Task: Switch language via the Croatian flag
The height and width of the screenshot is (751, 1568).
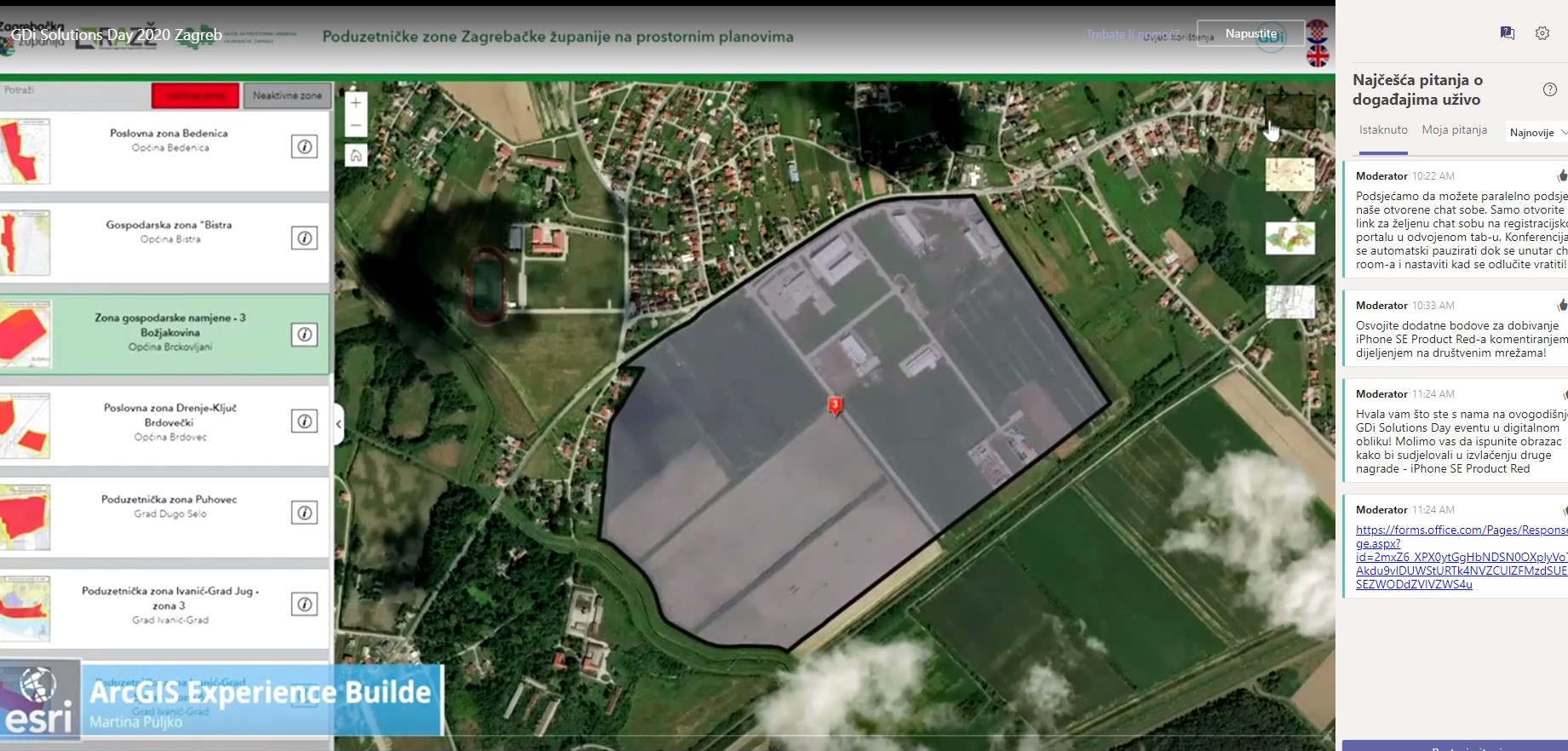Action: (1318, 32)
